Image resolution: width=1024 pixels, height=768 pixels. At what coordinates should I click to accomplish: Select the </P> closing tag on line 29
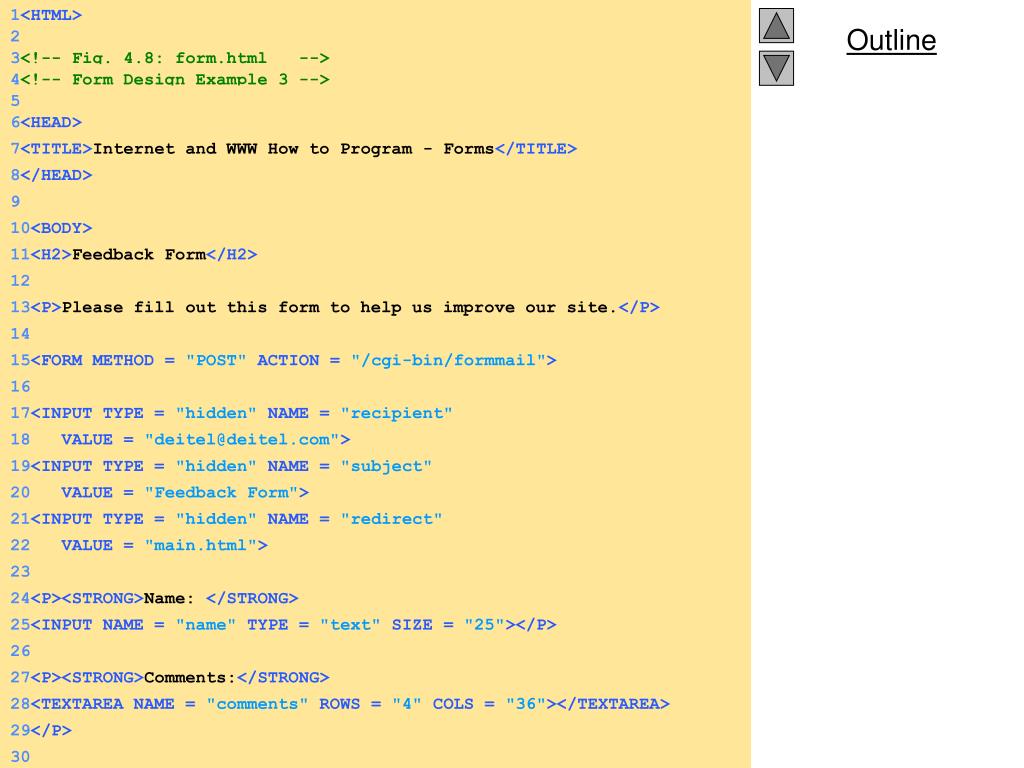pos(51,730)
